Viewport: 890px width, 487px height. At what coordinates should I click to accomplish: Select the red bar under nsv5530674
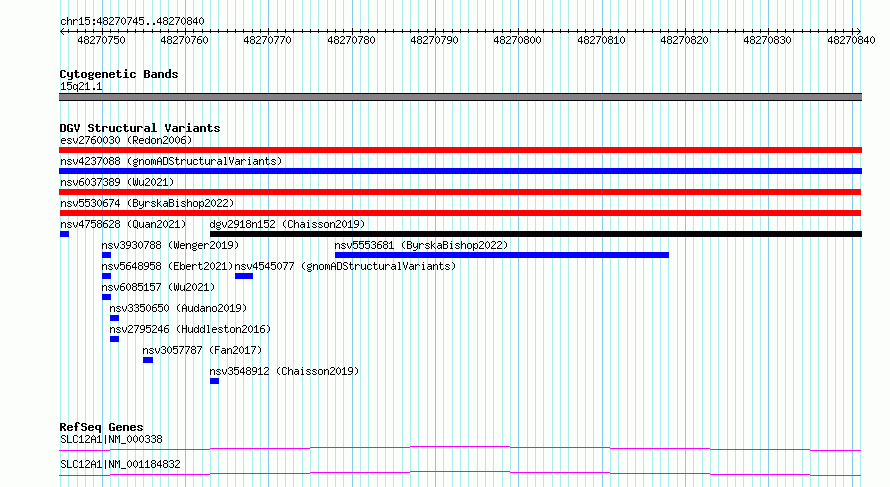pyautogui.click(x=460, y=213)
